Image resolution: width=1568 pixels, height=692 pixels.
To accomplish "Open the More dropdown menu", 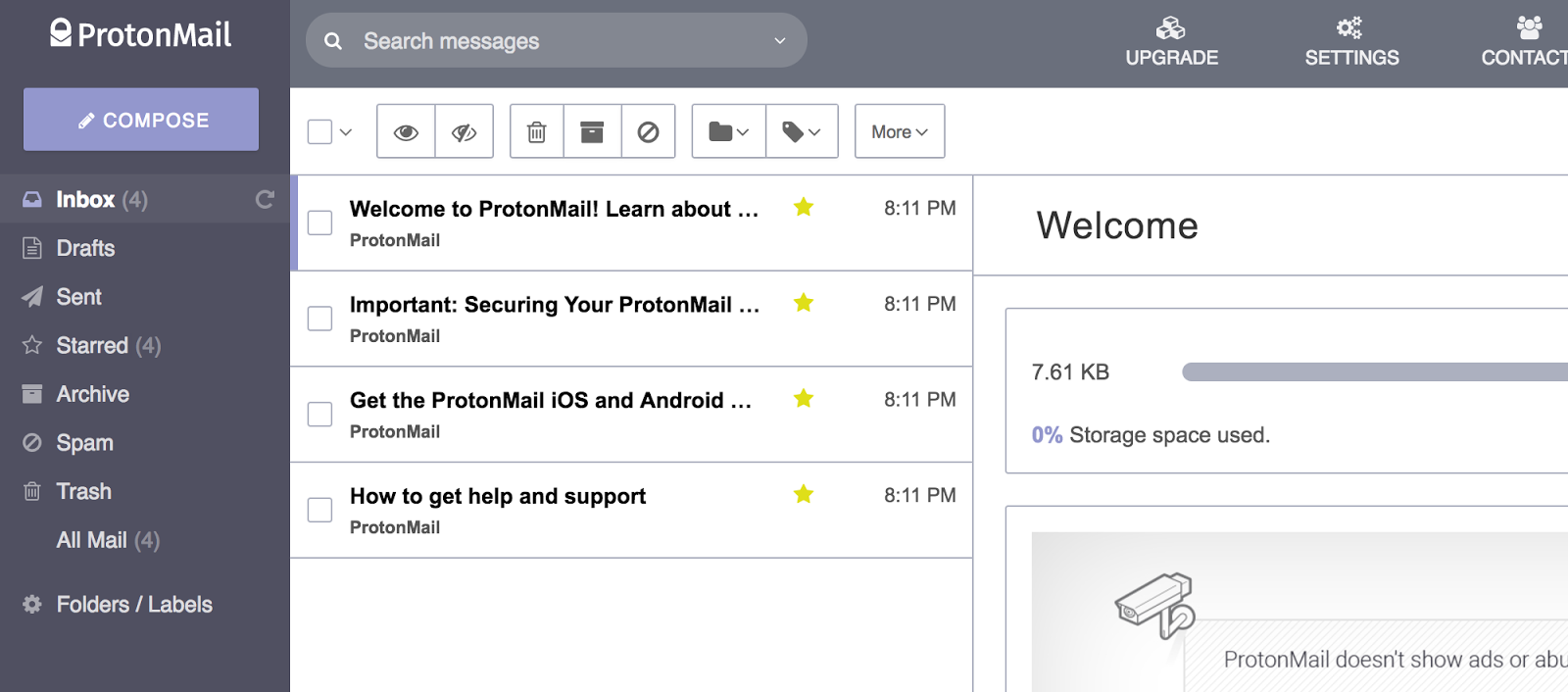I will (900, 131).
